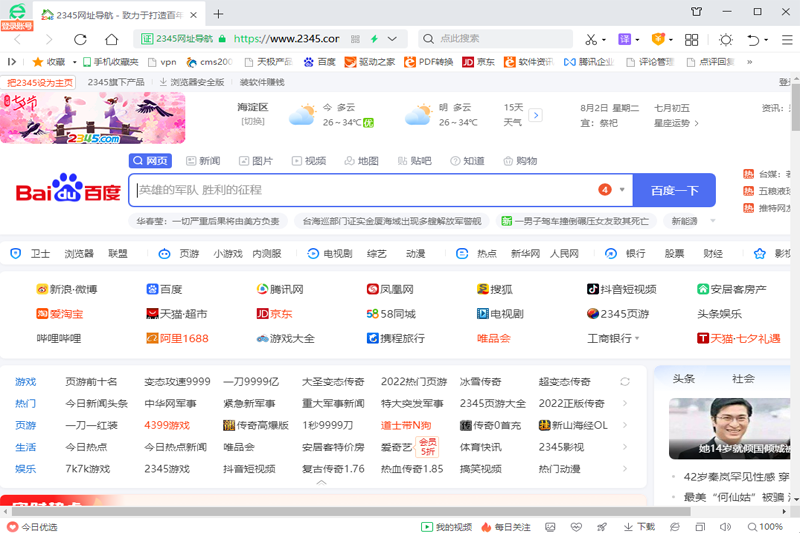The width and height of the screenshot is (800, 533).
Task: Click the vertical page scrollbar thumb
Action: (795, 105)
